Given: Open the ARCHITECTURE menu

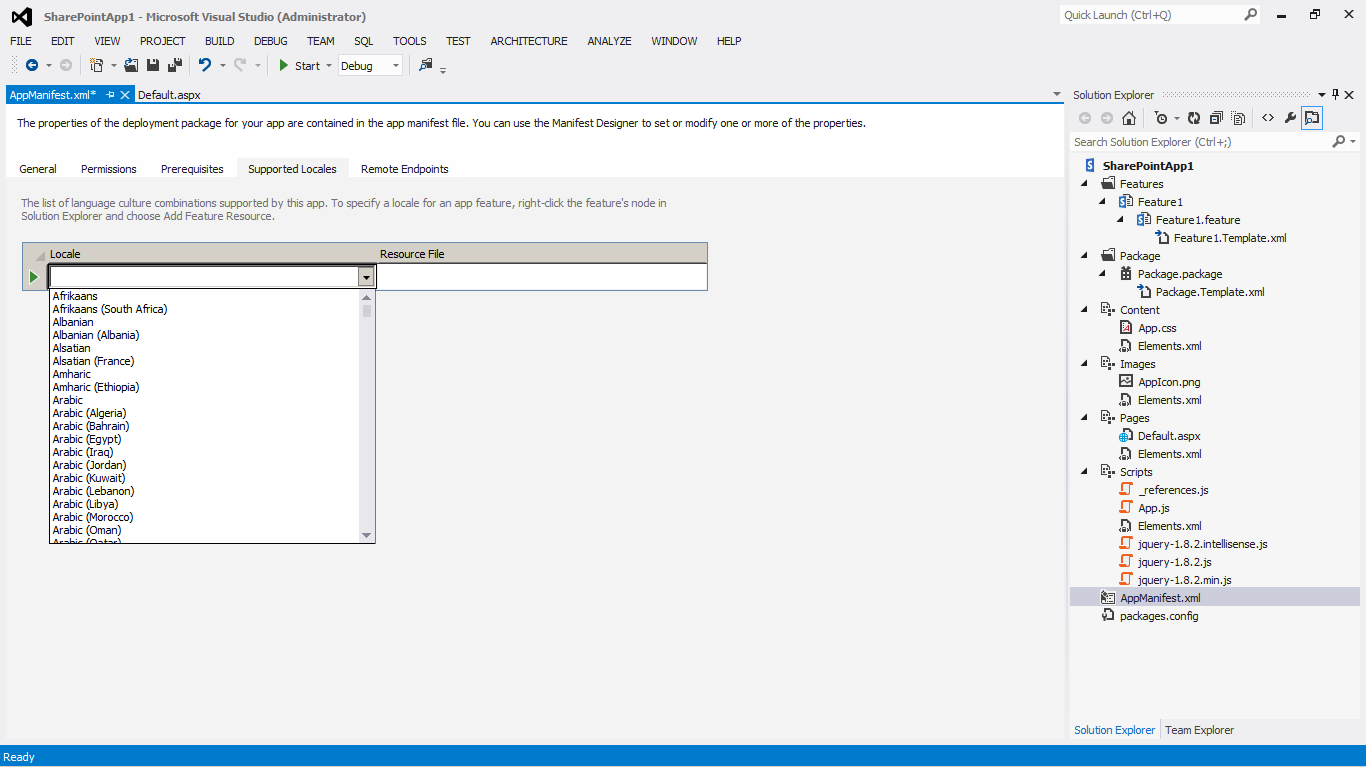Looking at the screenshot, I should pyautogui.click(x=529, y=41).
